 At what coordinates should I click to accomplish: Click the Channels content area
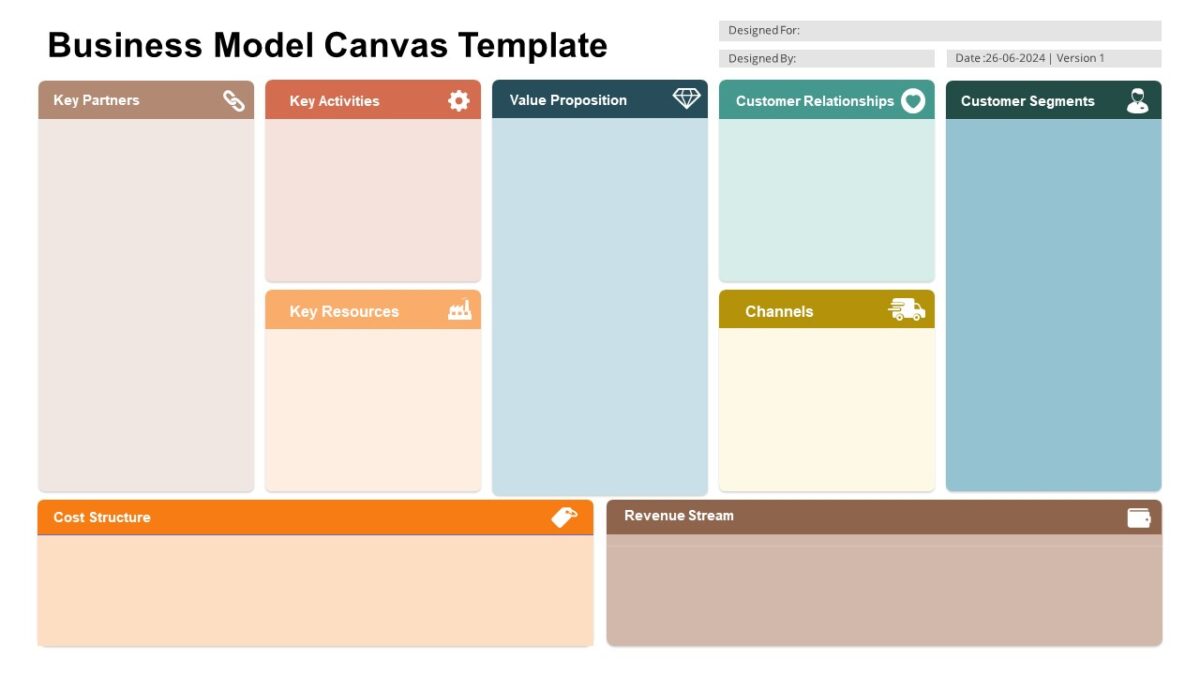pos(827,410)
